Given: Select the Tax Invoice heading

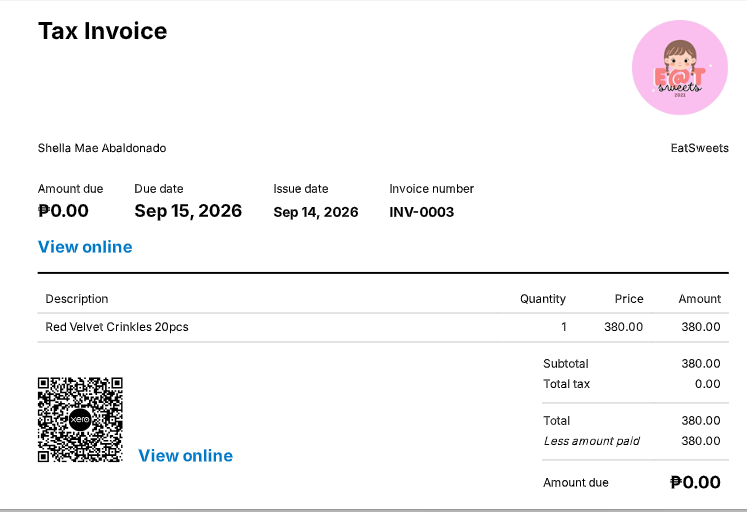Looking at the screenshot, I should pyautogui.click(x=102, y=31).
